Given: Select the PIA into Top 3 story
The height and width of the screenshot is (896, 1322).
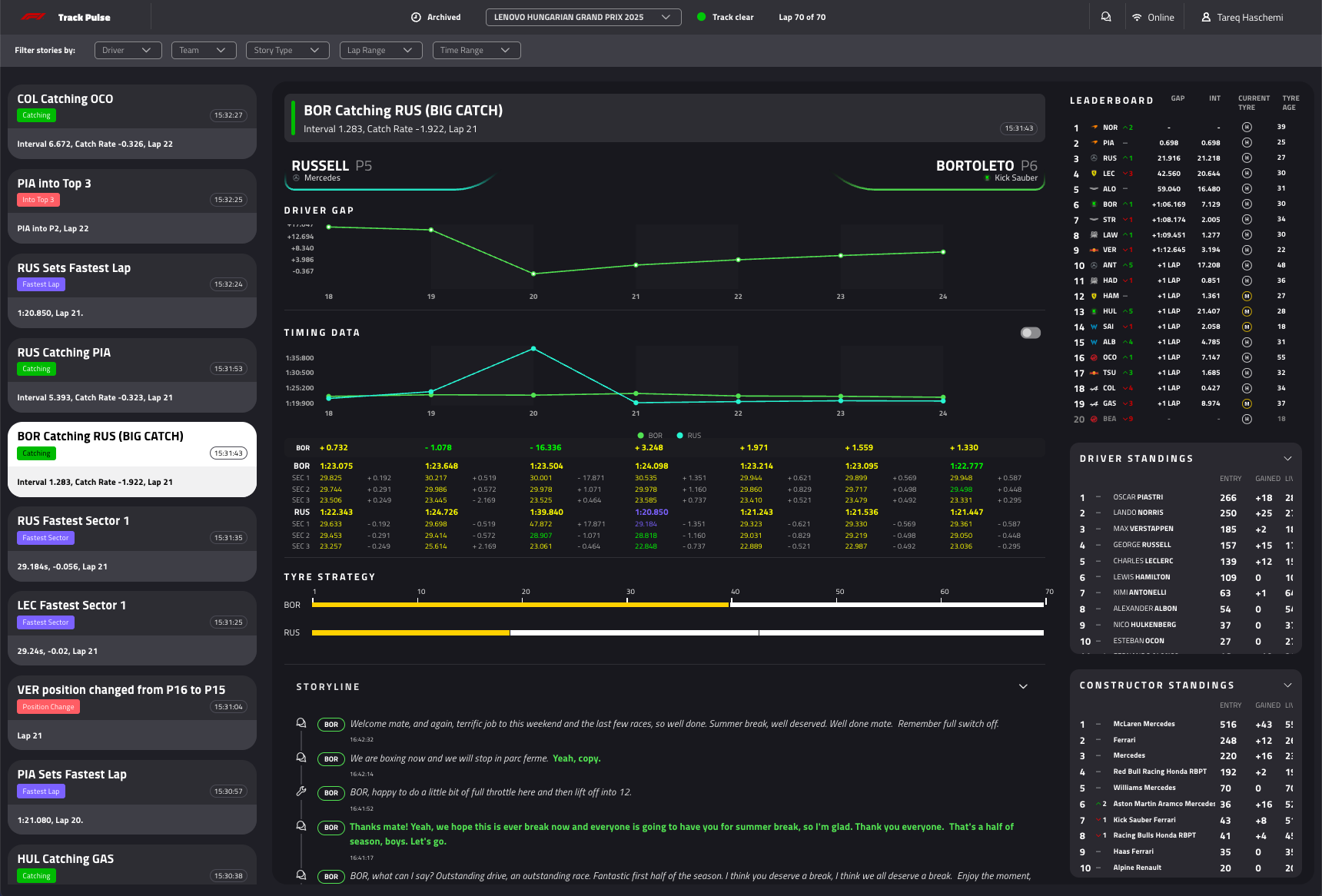Looking at the screenshot, I should [132, 206].
